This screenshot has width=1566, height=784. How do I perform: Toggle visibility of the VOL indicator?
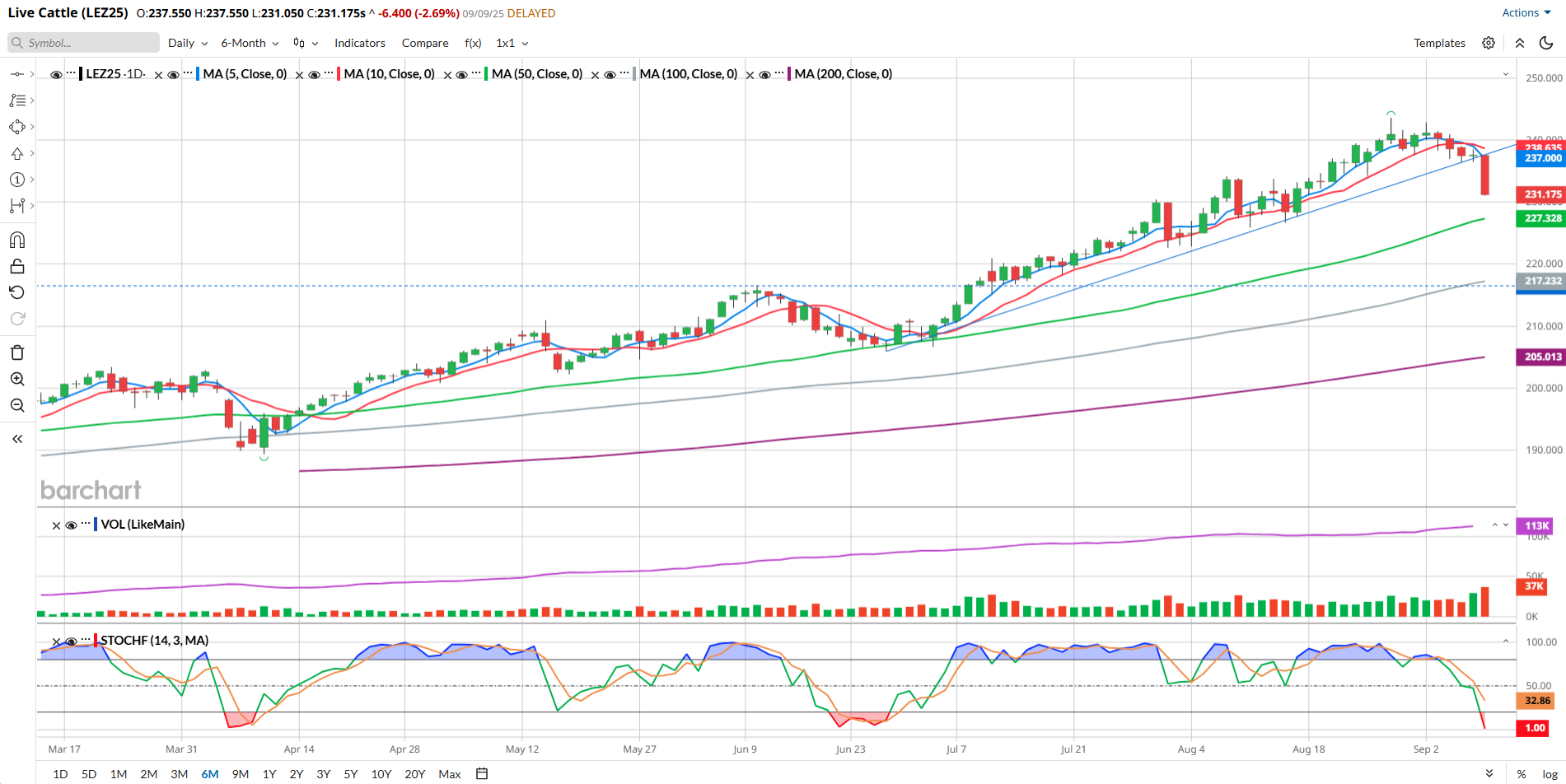(72, 525)
